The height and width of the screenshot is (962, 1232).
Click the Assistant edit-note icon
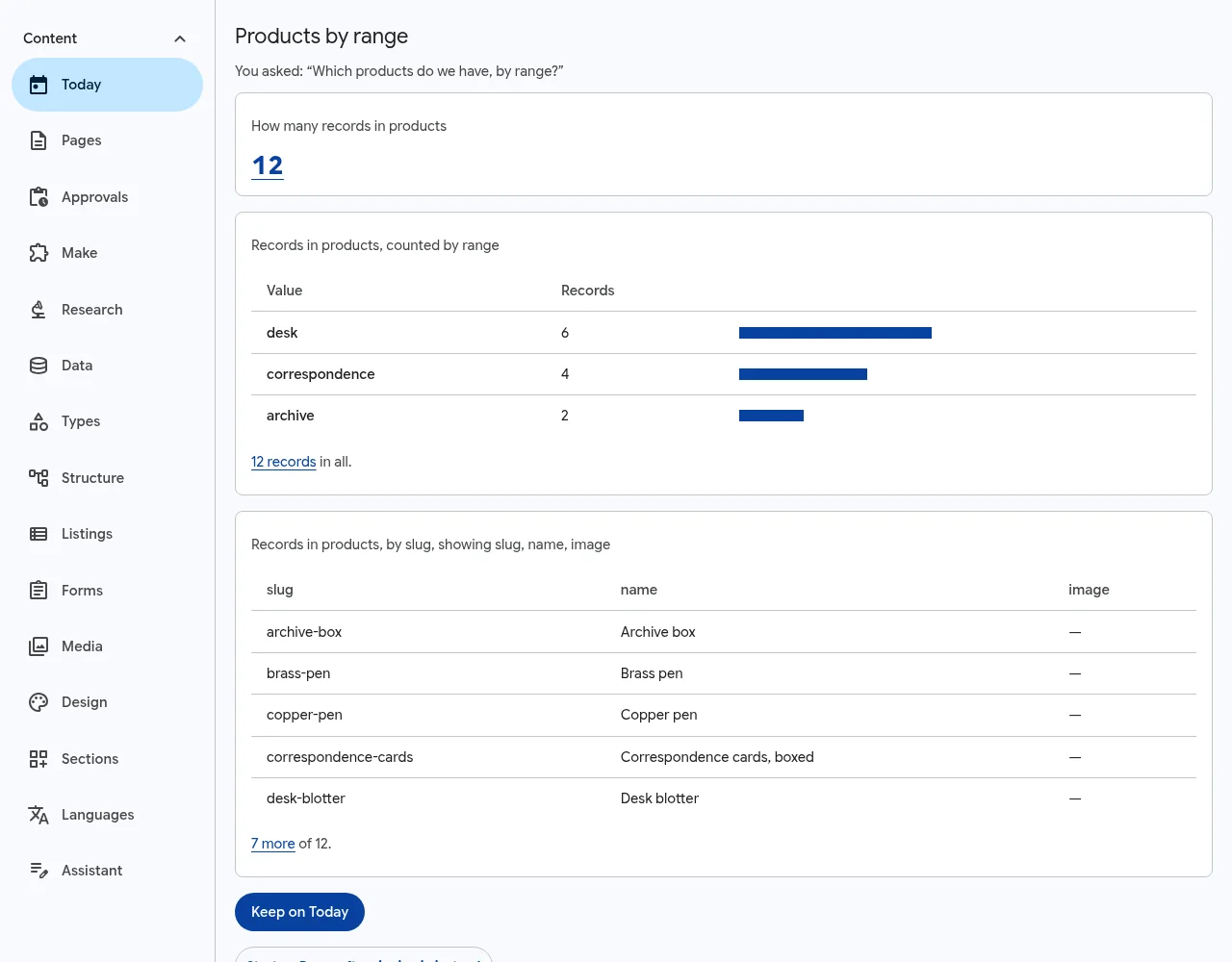click(38, 871)
